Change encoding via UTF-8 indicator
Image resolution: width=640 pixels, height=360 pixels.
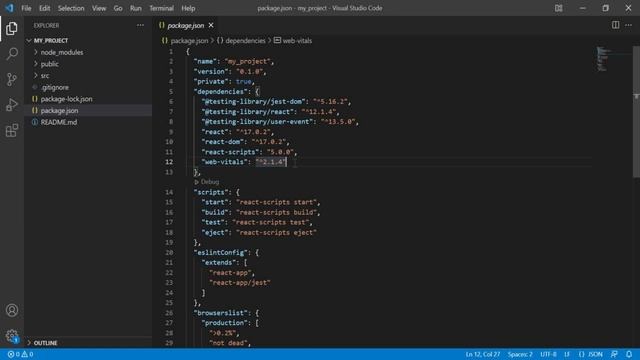[x=548, y=354]
